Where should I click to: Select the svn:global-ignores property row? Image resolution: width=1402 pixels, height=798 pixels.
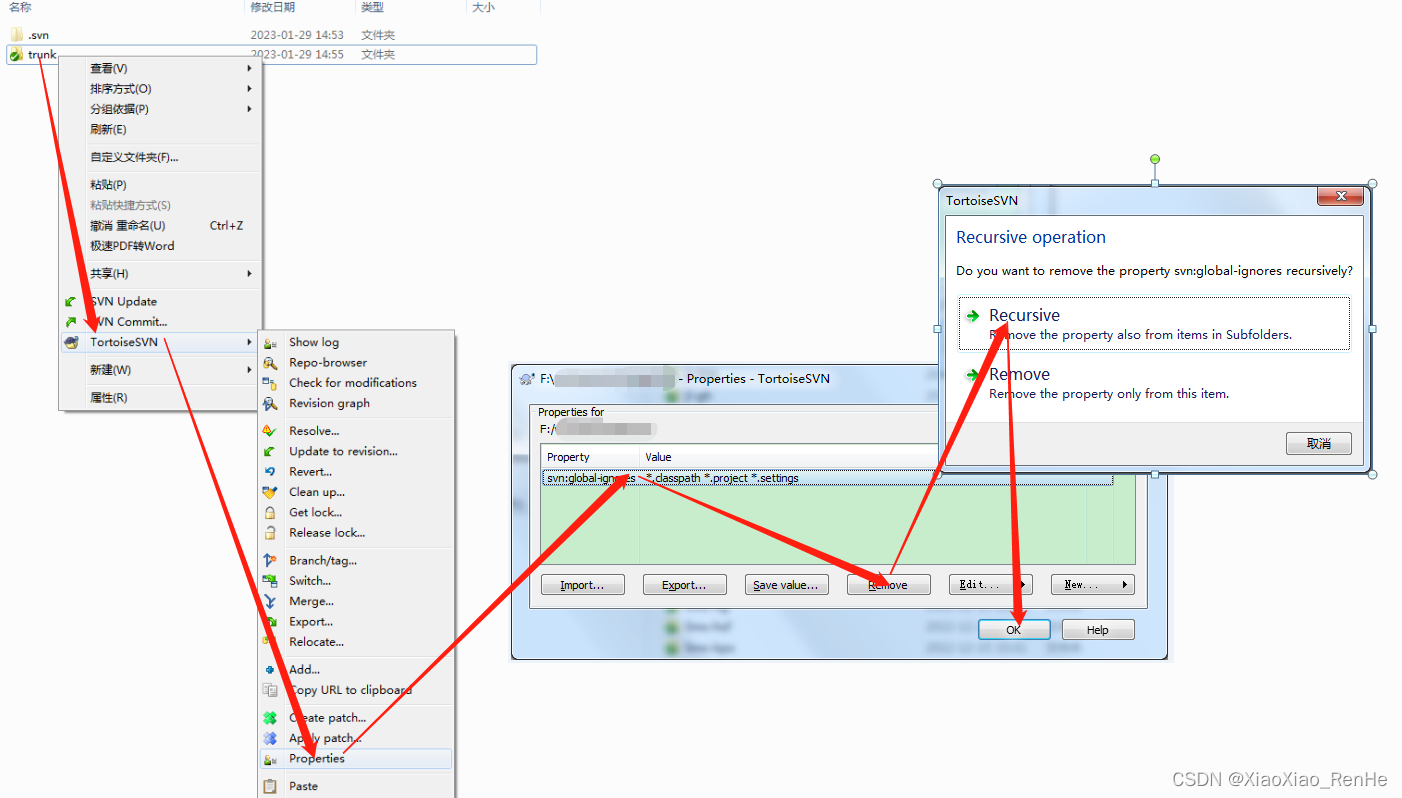[x=828, y=478]
